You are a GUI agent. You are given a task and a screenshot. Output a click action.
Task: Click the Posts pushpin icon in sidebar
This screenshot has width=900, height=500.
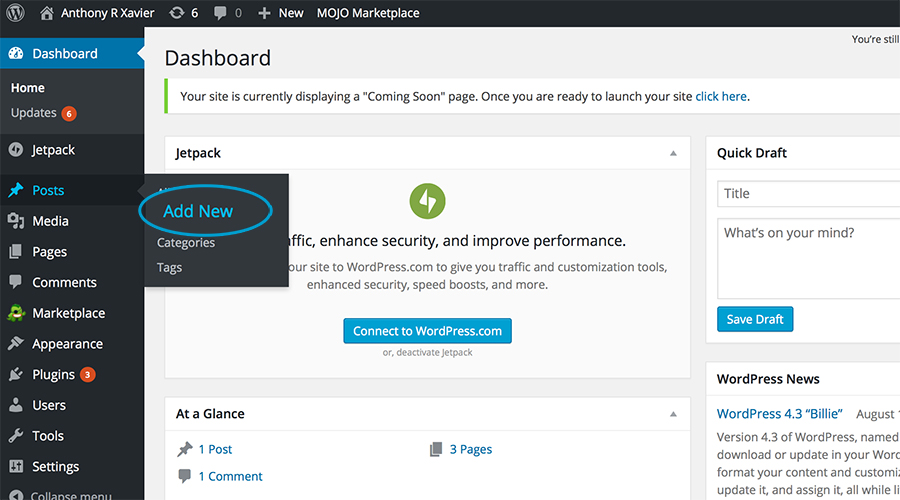[x=16, y=190]
